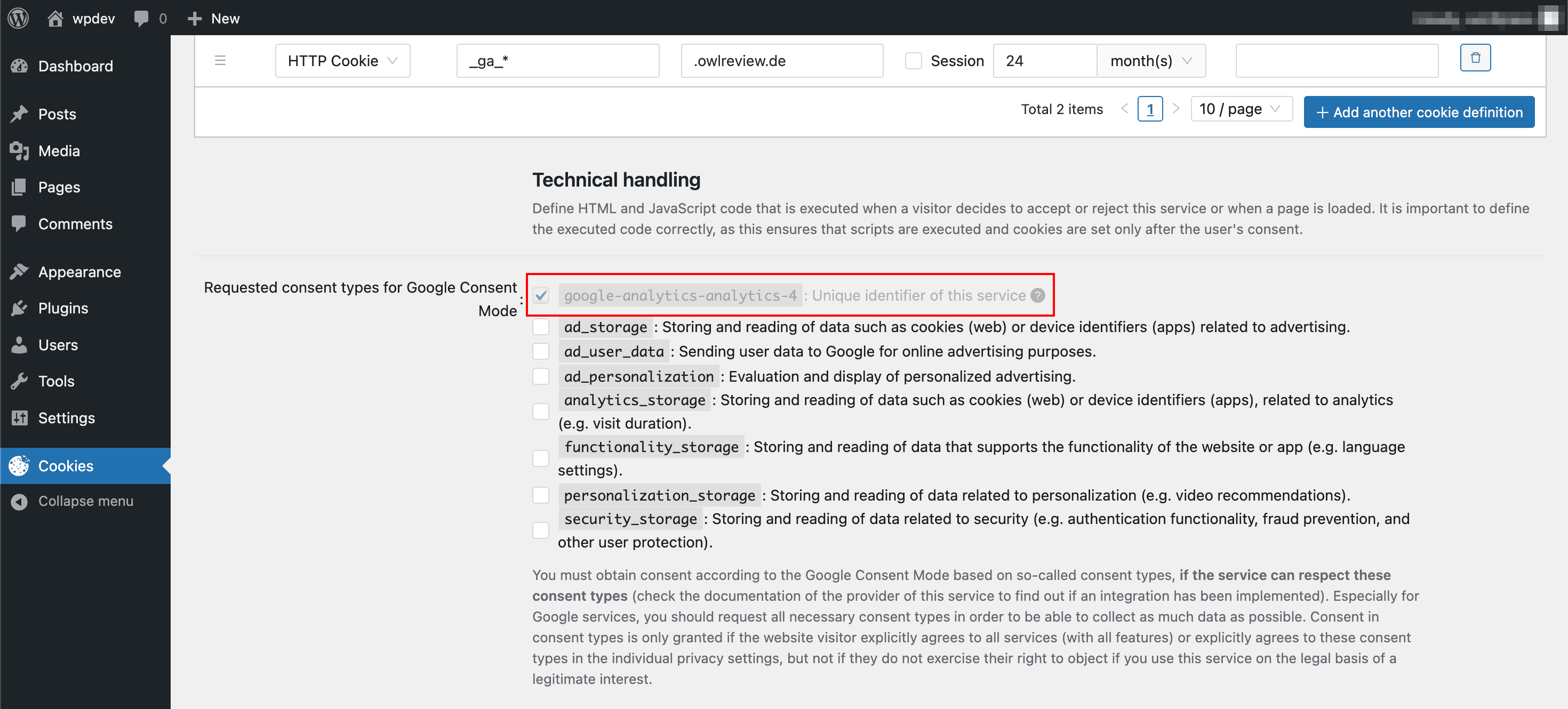1568x709 pixels.
Task: Enable the ad_storage consent checkbox
Action: [540, 327]
